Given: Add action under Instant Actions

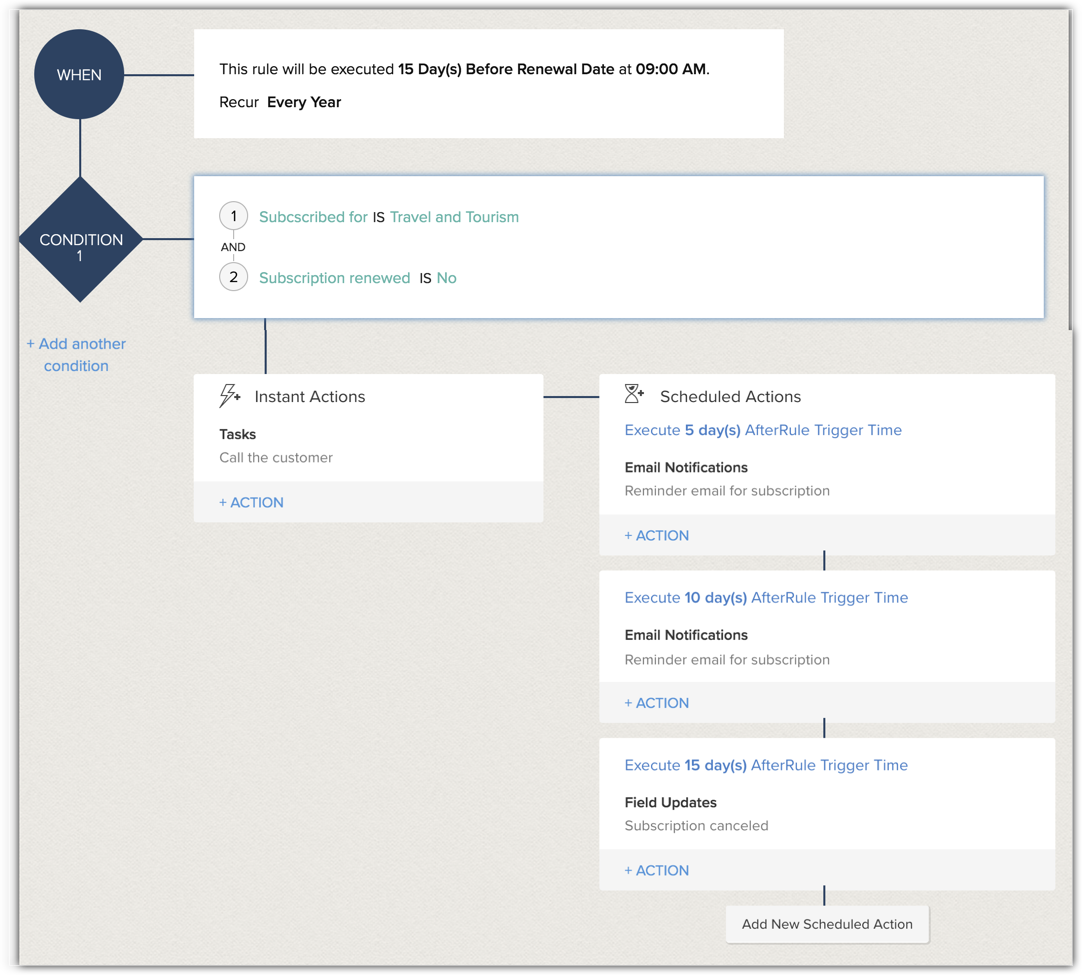Looking at the screenshot, I should (x=251, y=502).
